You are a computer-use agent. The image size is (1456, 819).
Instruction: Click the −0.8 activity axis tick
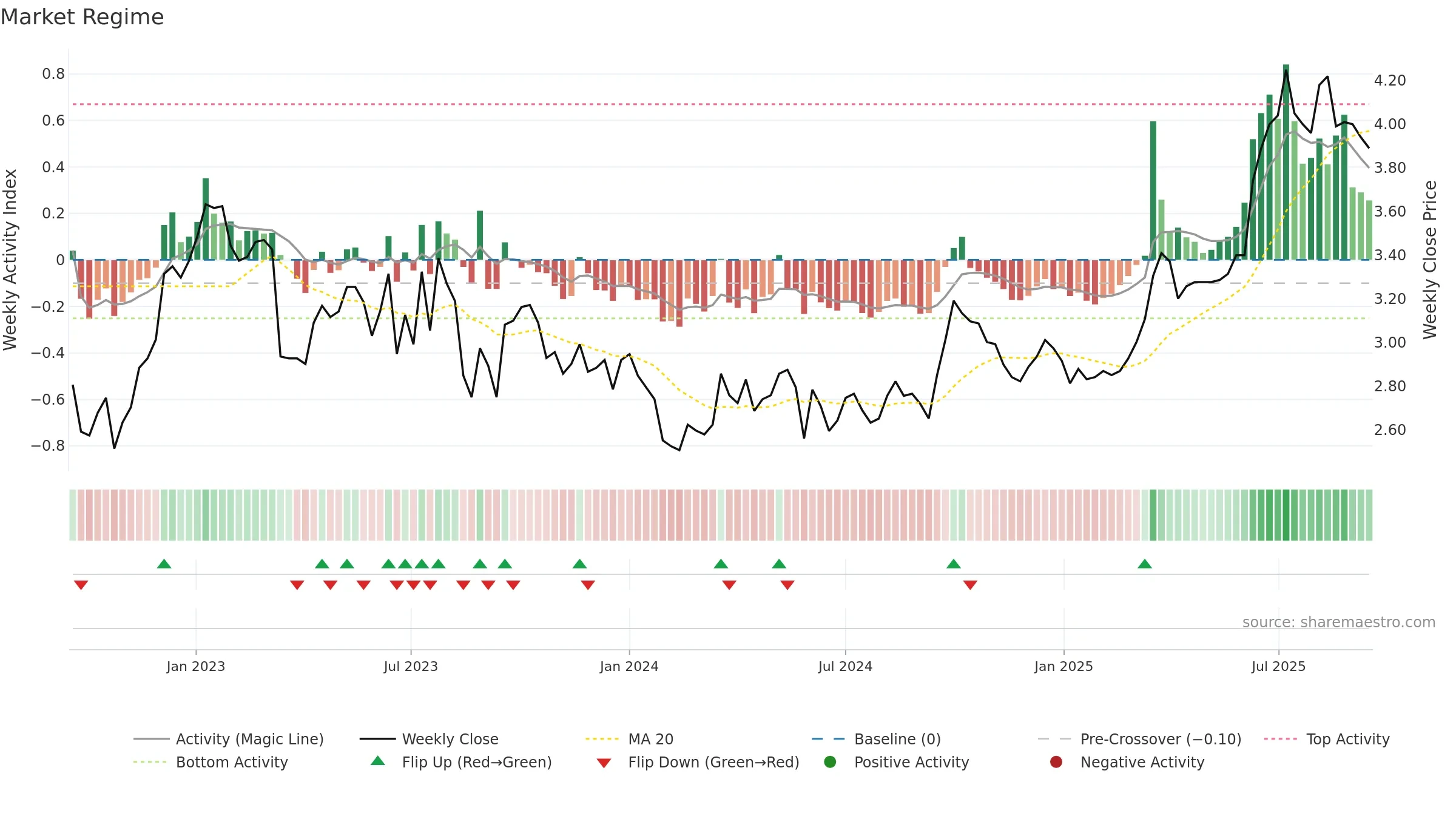tap(47, 445)
